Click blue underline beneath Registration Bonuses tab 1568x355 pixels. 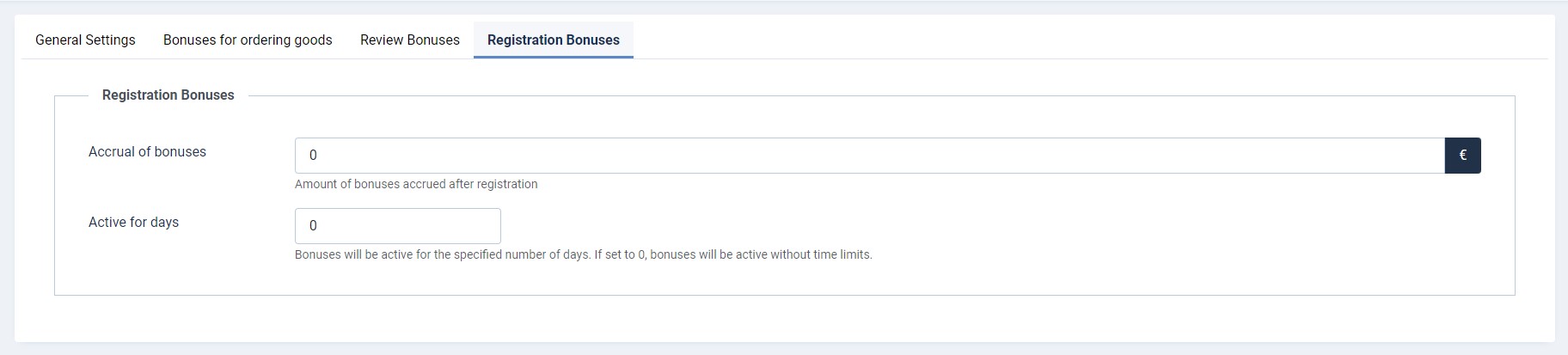pos(554,57)
